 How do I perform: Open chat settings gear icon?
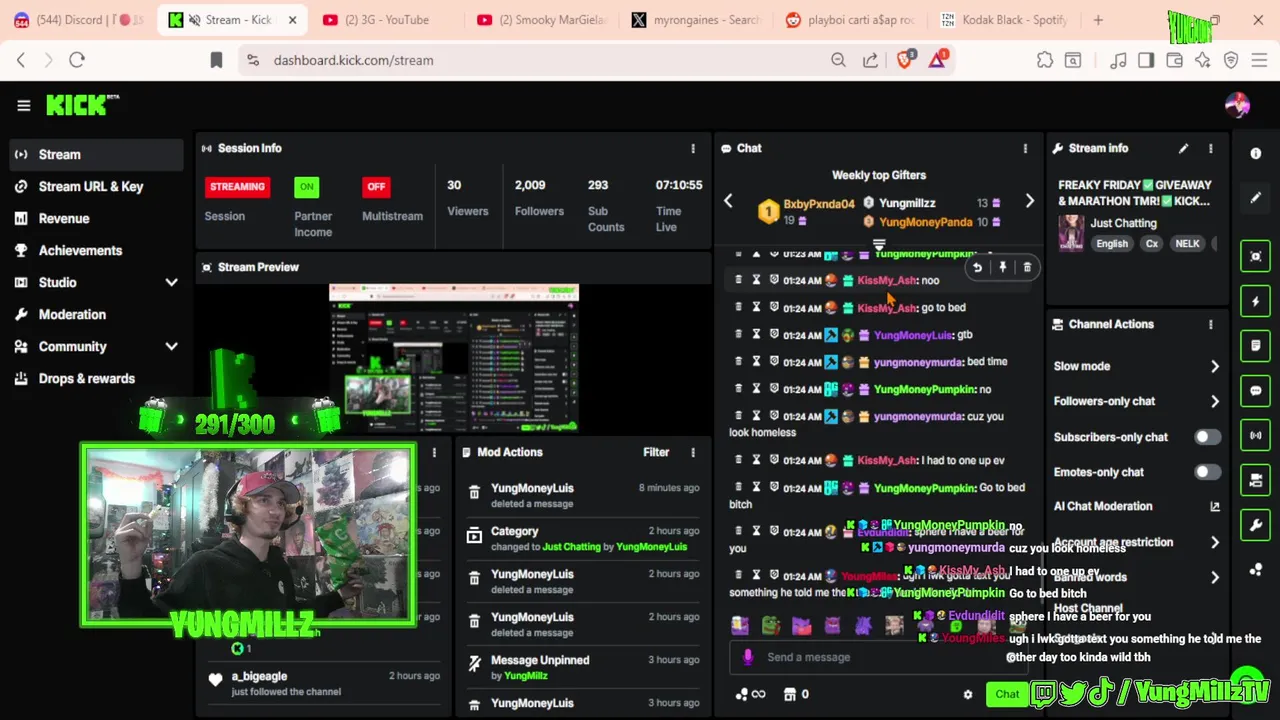click(x=967, y=694)
